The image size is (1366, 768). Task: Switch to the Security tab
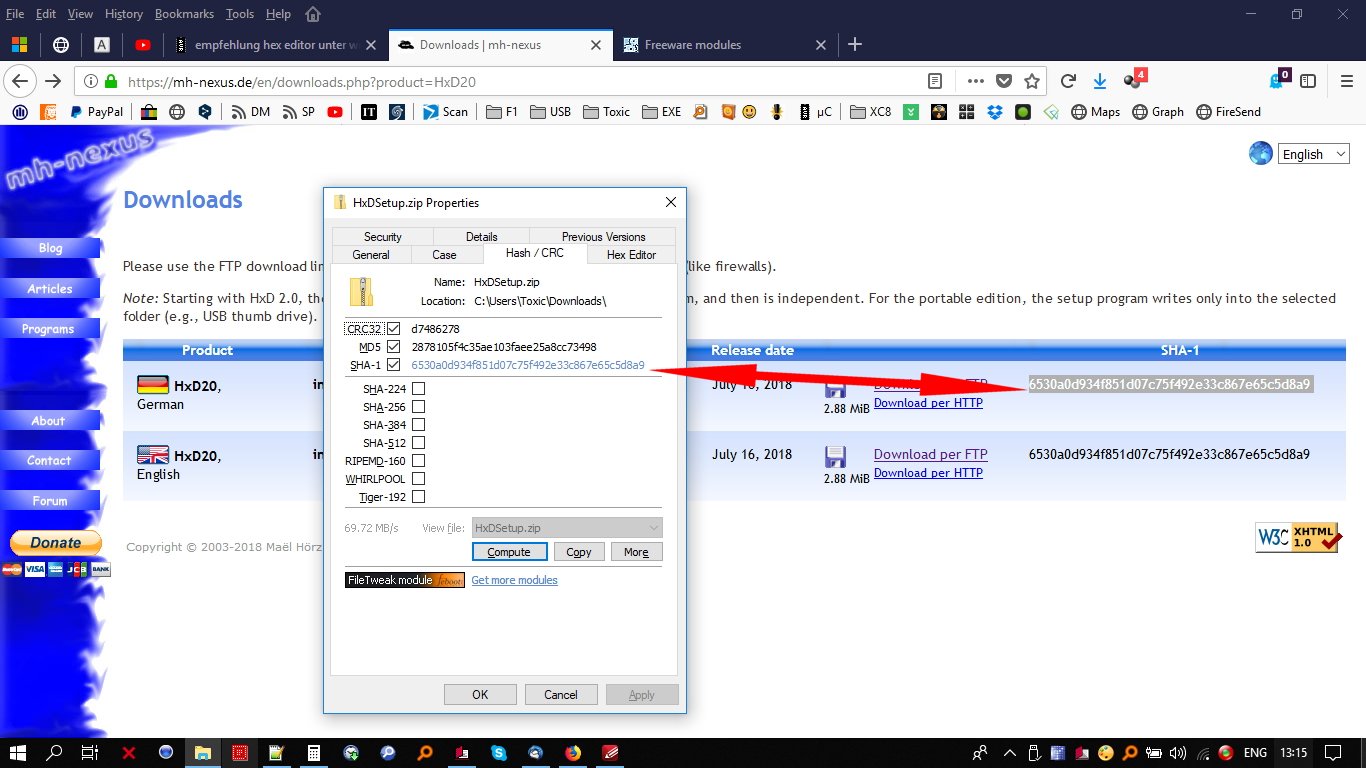pos(383,237)
